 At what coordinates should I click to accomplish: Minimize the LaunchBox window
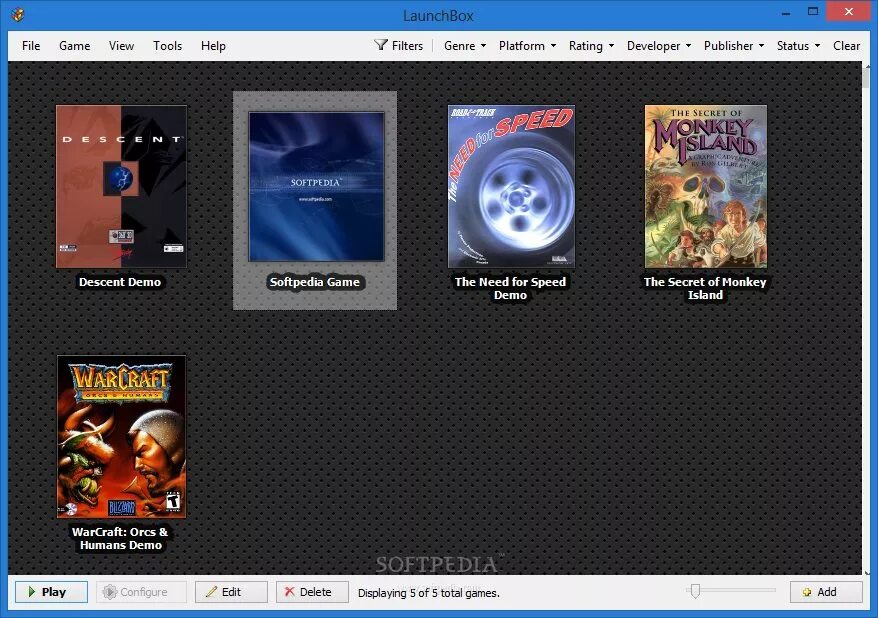point(786,12)
